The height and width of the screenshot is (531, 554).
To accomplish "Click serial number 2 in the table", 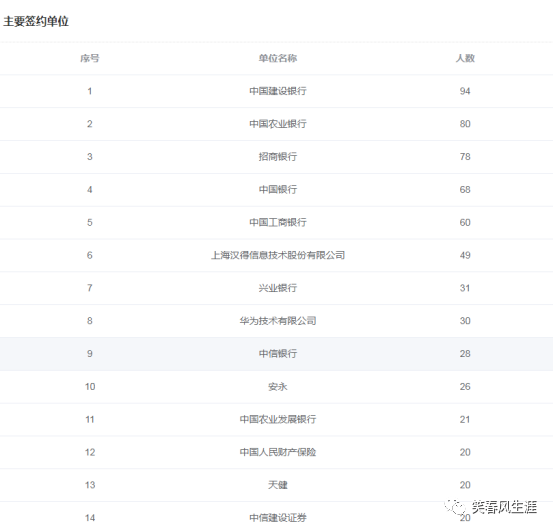I will pyautogui.click(x=90, y=124).
